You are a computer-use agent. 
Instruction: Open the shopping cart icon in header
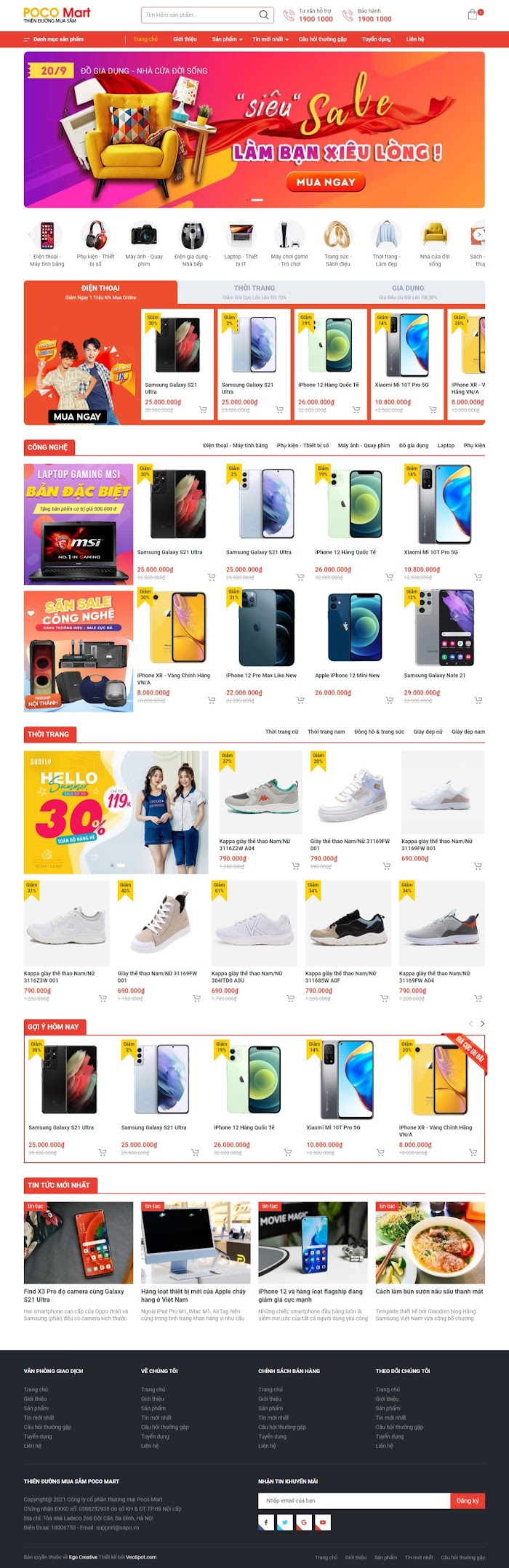(473, 15)
